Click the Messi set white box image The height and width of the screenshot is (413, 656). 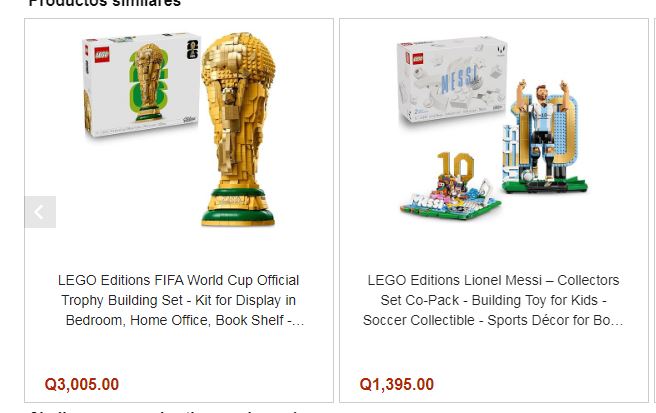tap(453, 82)
